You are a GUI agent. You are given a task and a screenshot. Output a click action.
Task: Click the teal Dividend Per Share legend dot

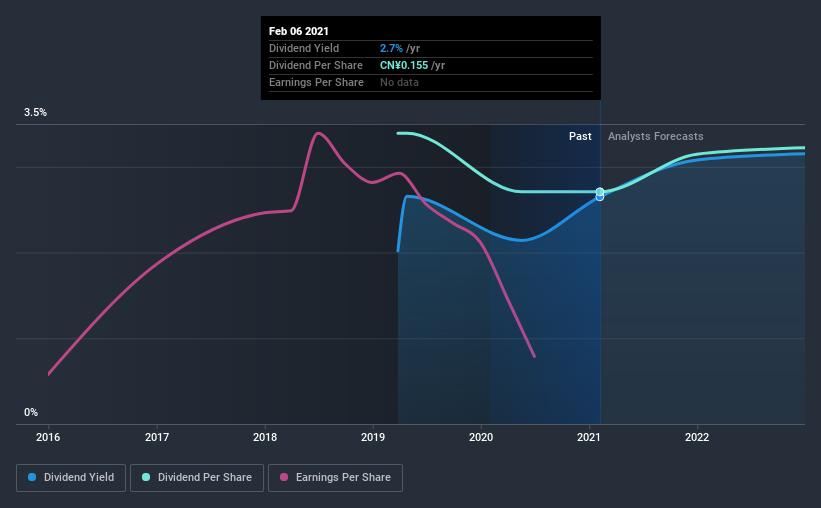click(x=146, y=477)
